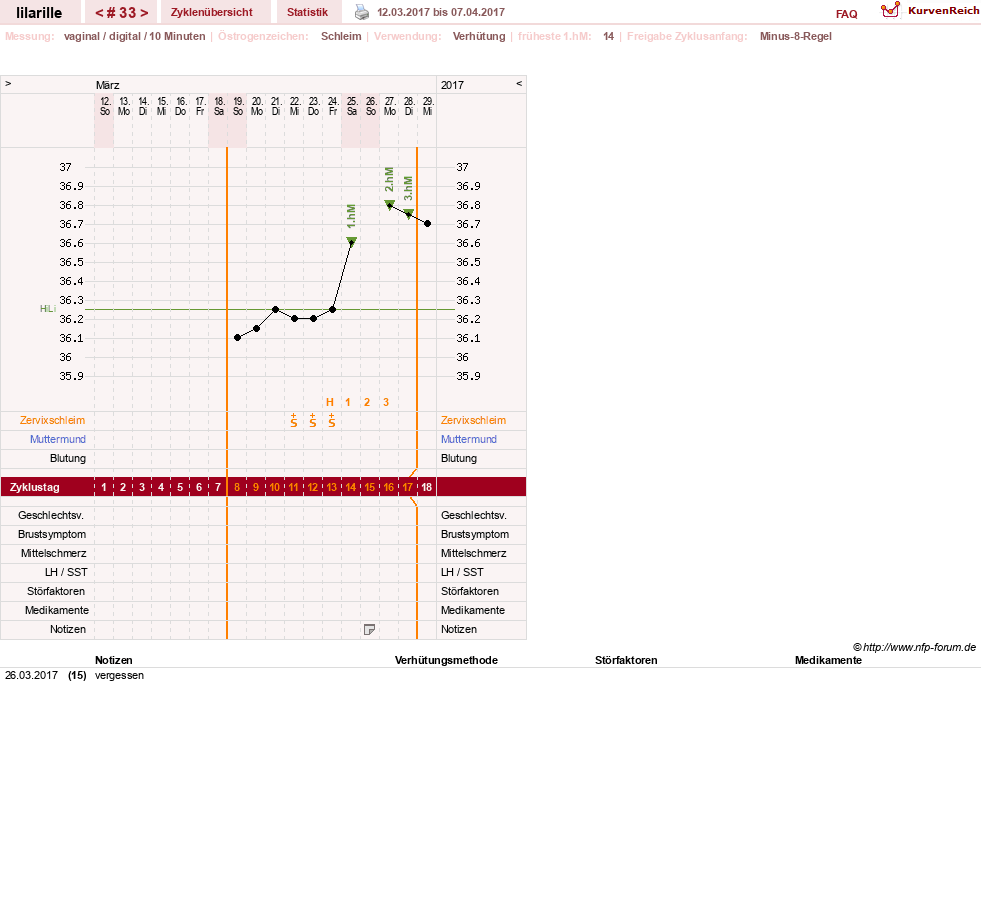Open the note icon on cycle day 15
981x899 pixels.
tap(369, 629)
